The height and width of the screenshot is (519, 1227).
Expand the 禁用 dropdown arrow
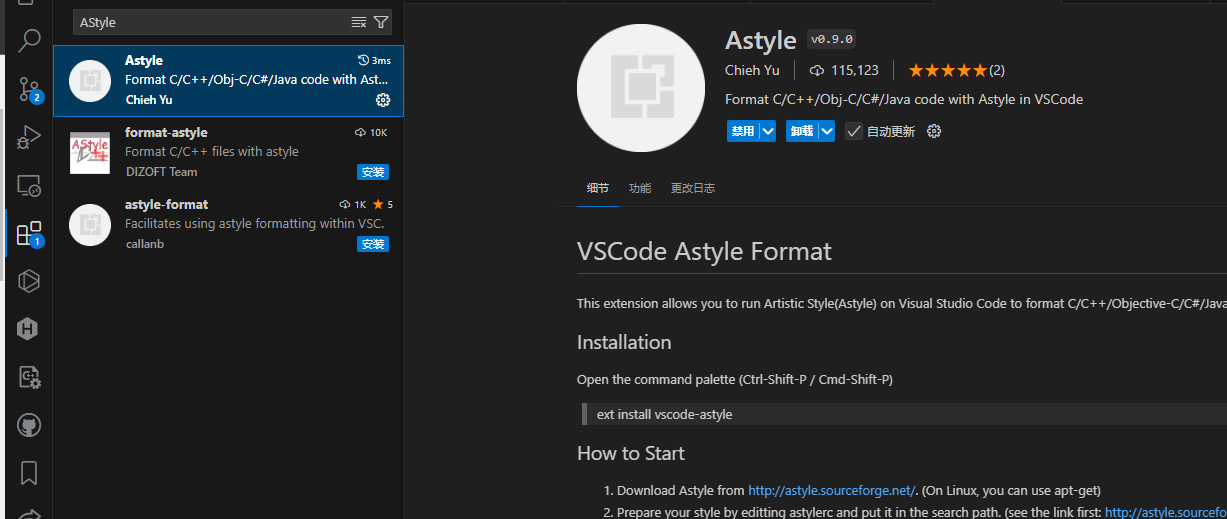coord(768,131)
